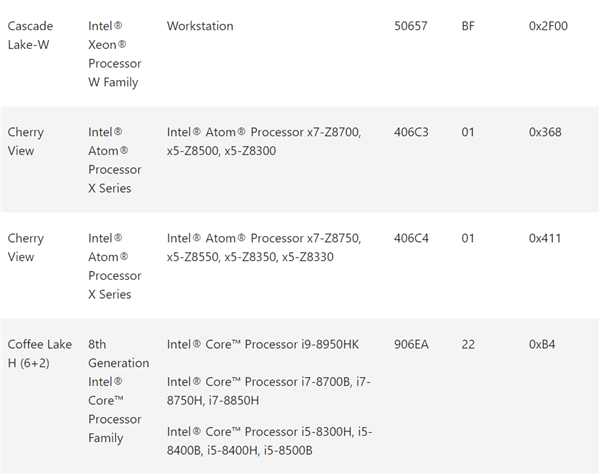Click the platform ID value BF

tap(469, 26)
